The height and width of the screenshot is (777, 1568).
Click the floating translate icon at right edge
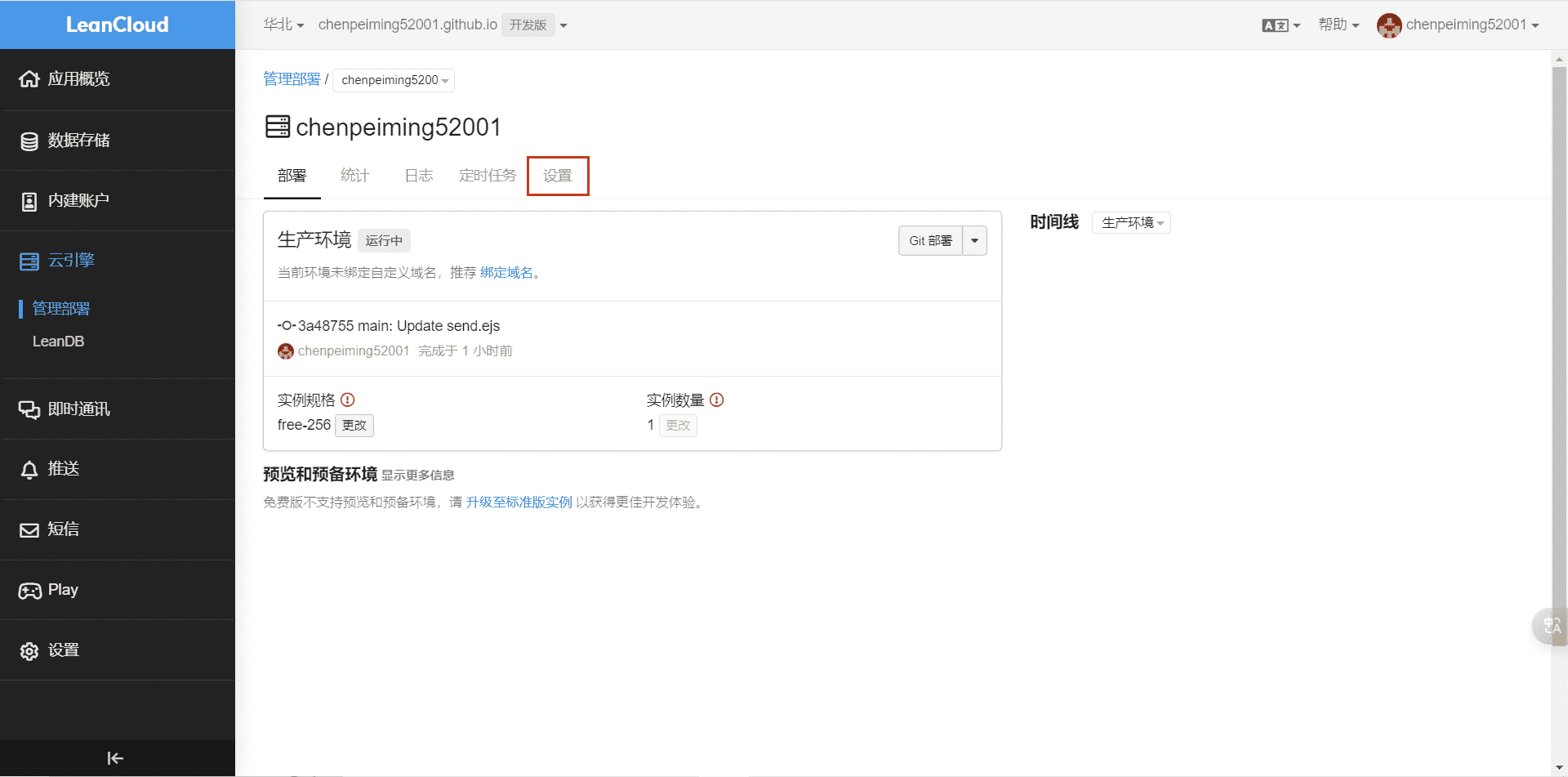click(1551, 627)
